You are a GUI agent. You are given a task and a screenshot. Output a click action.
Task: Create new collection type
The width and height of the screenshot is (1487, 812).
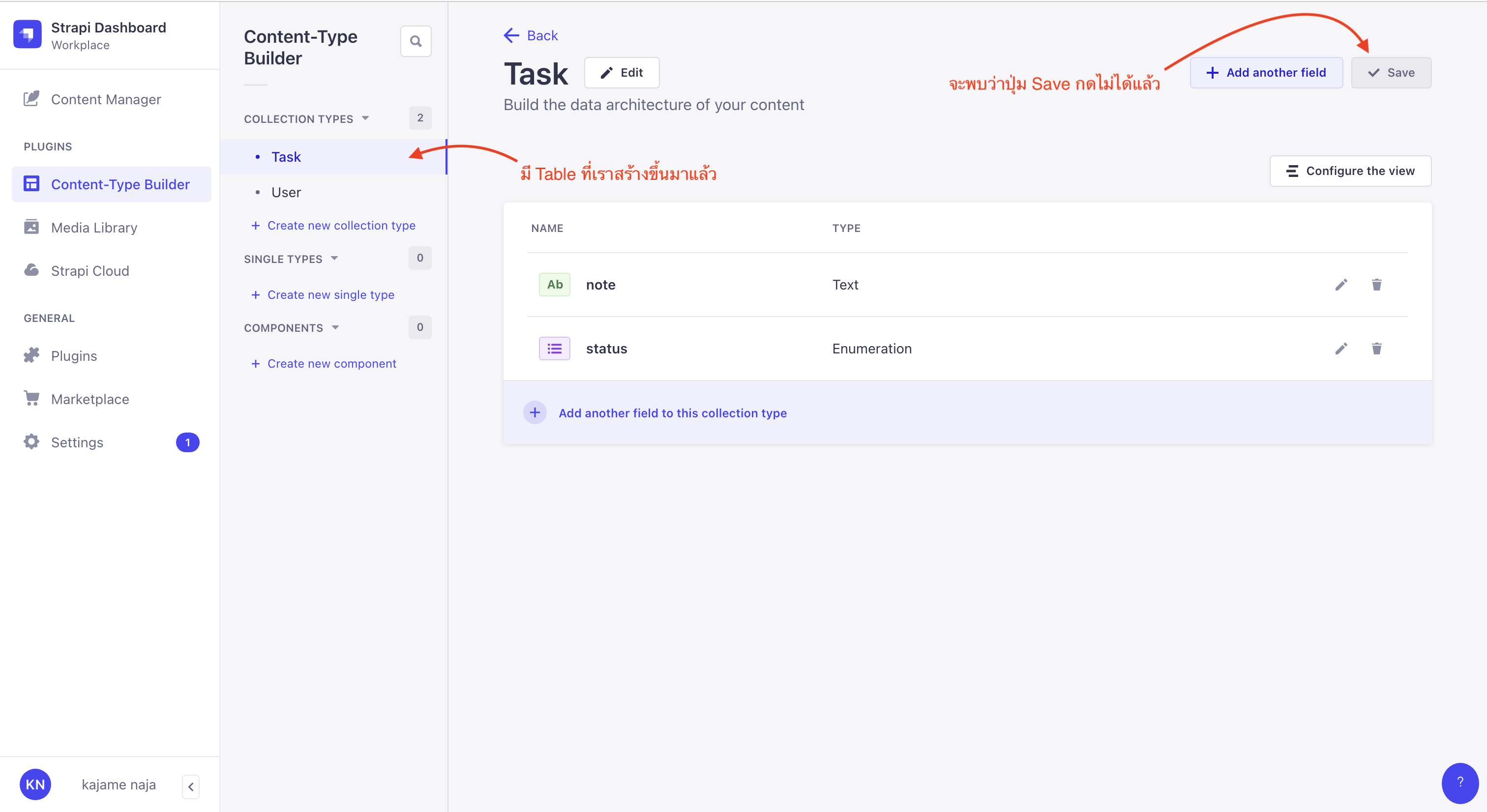[x=334, y=226]
